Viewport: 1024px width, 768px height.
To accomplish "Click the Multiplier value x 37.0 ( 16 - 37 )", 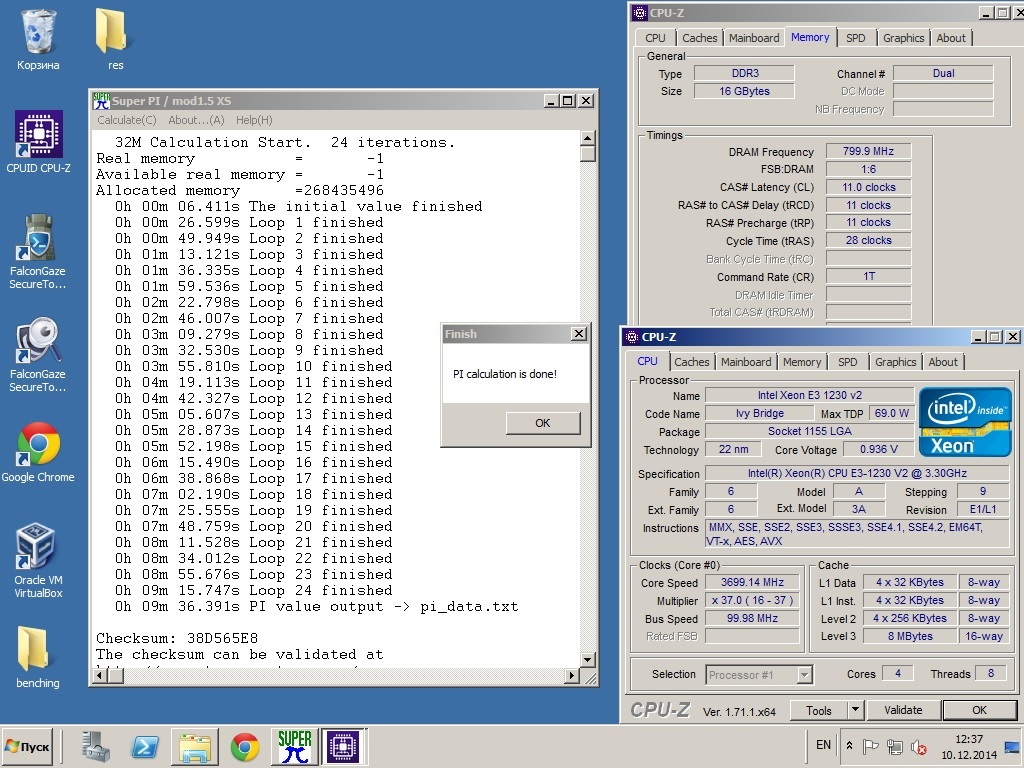I will tap(752, 600).
